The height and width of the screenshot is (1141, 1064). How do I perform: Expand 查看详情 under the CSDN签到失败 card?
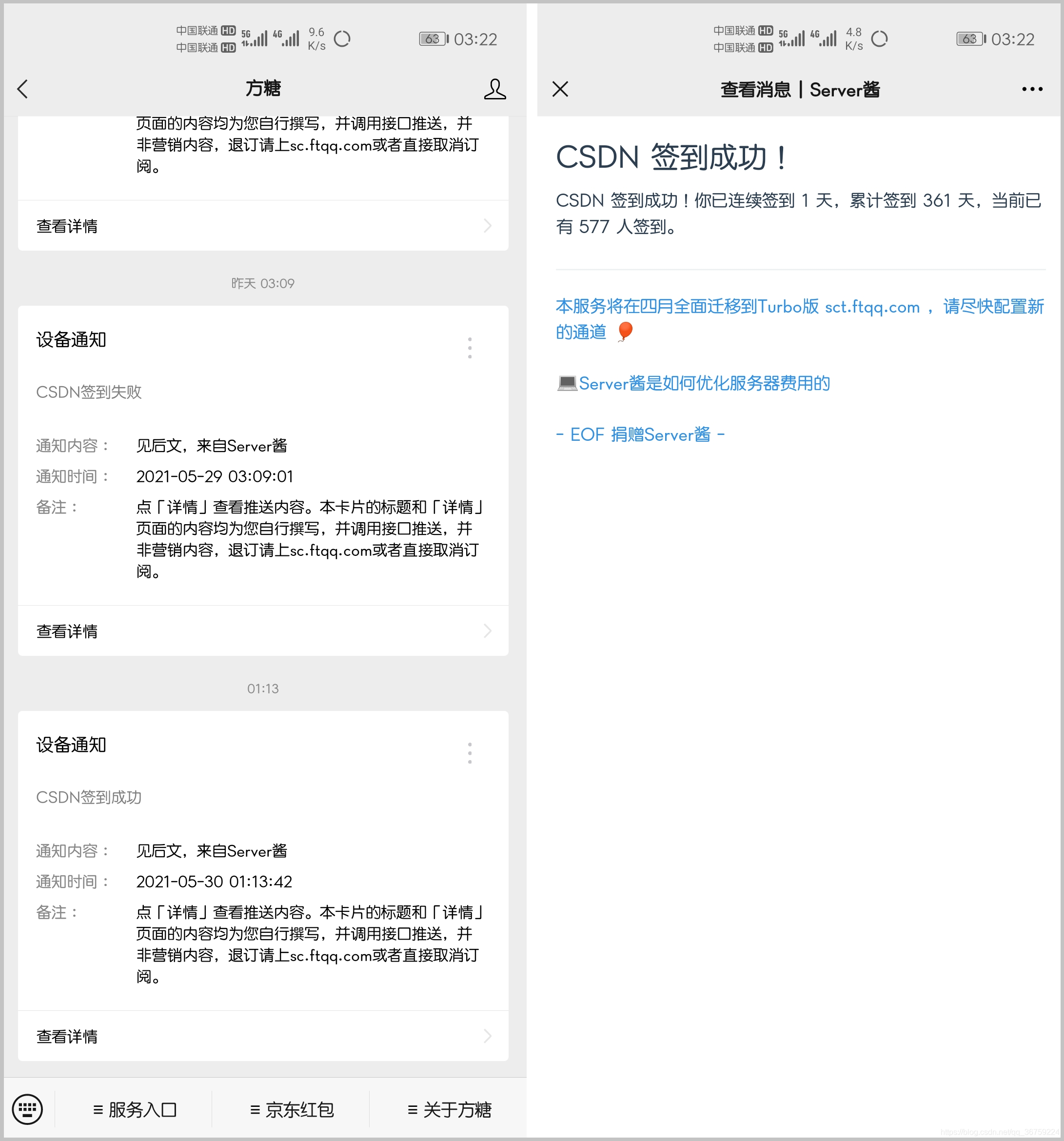coord(263,631)
